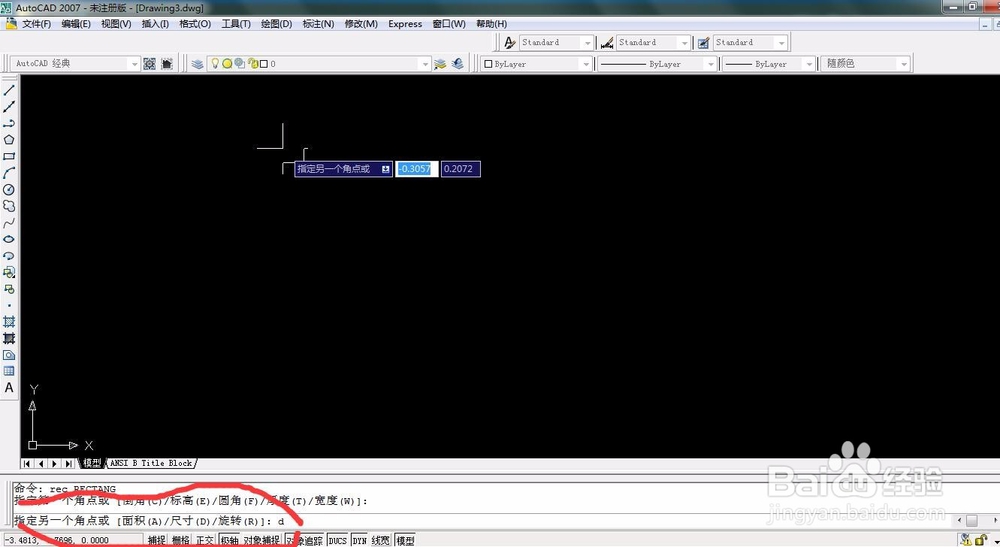Toggle 栅格 grid display in status bar

[x=180, y=540]
